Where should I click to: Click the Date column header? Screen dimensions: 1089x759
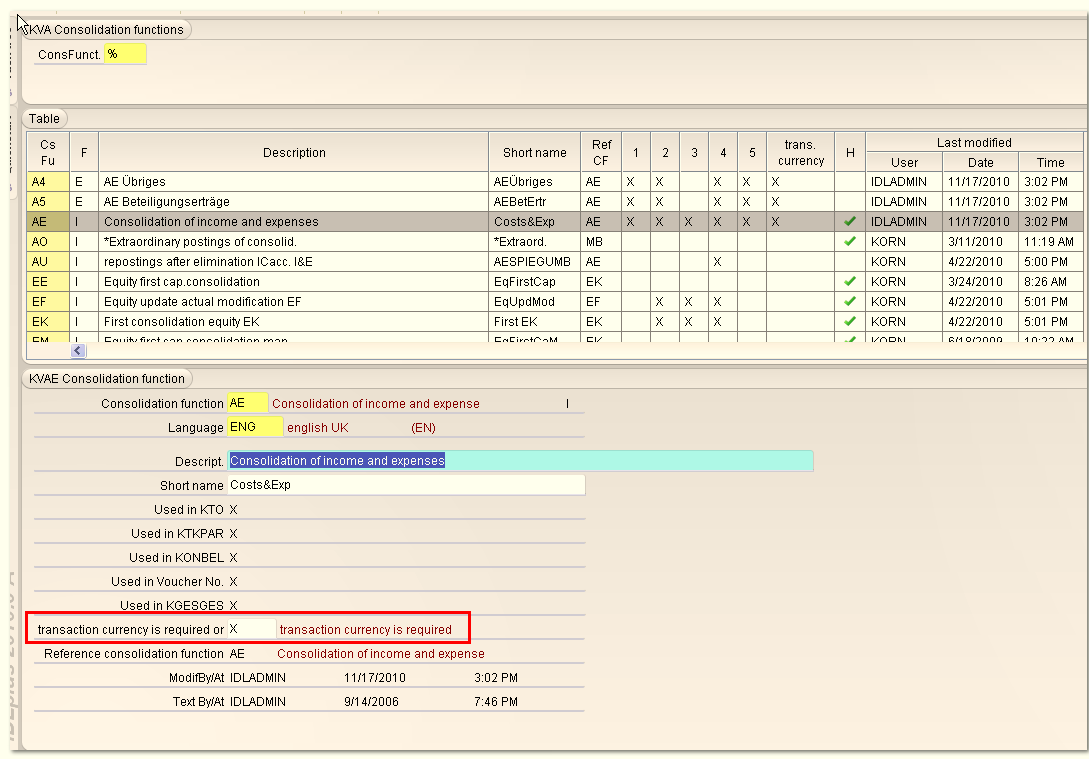[981, 162]
